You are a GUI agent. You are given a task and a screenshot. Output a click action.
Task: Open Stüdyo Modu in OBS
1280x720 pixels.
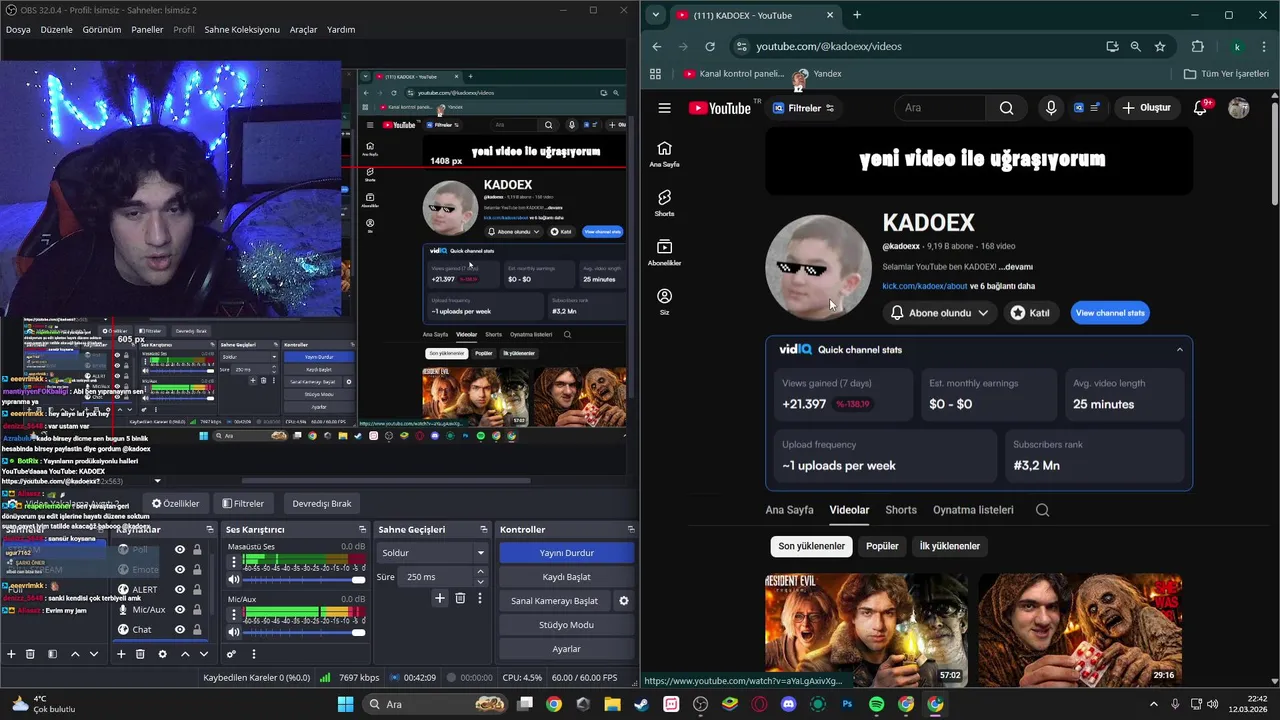[567, 625]
